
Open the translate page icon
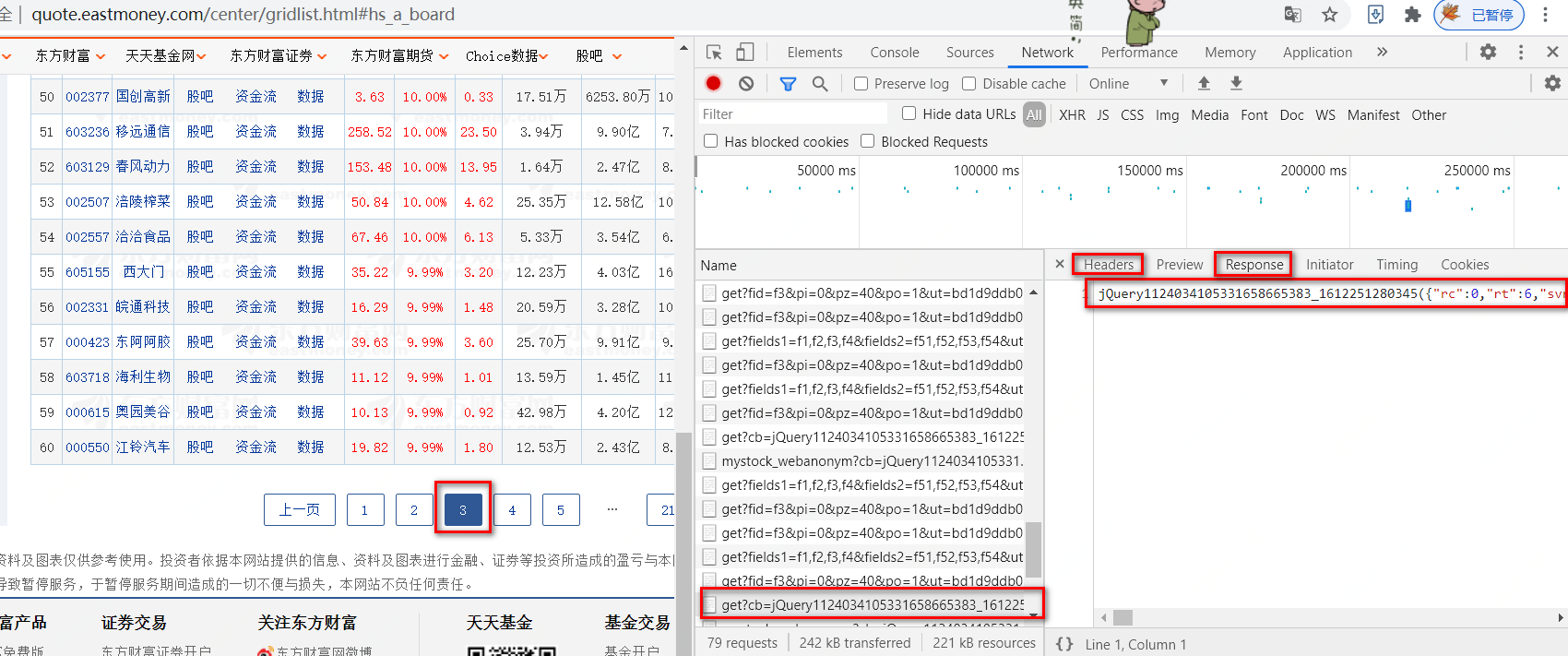point(1293,15)
